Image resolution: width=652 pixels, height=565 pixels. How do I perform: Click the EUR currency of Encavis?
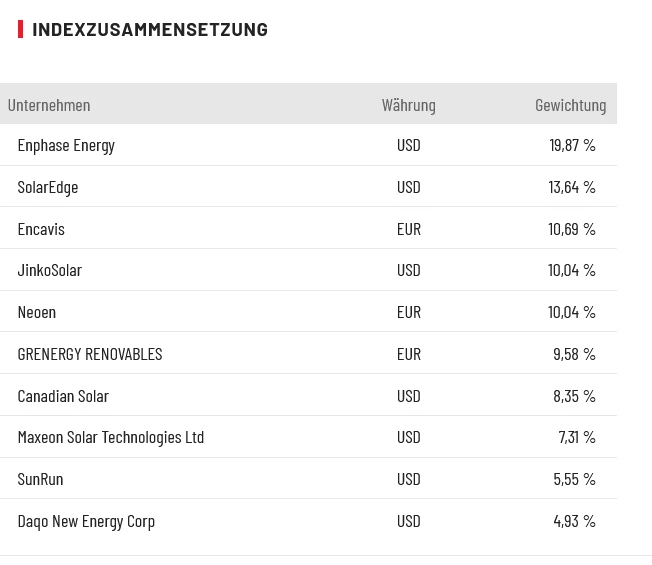click(x=408, y=229)
